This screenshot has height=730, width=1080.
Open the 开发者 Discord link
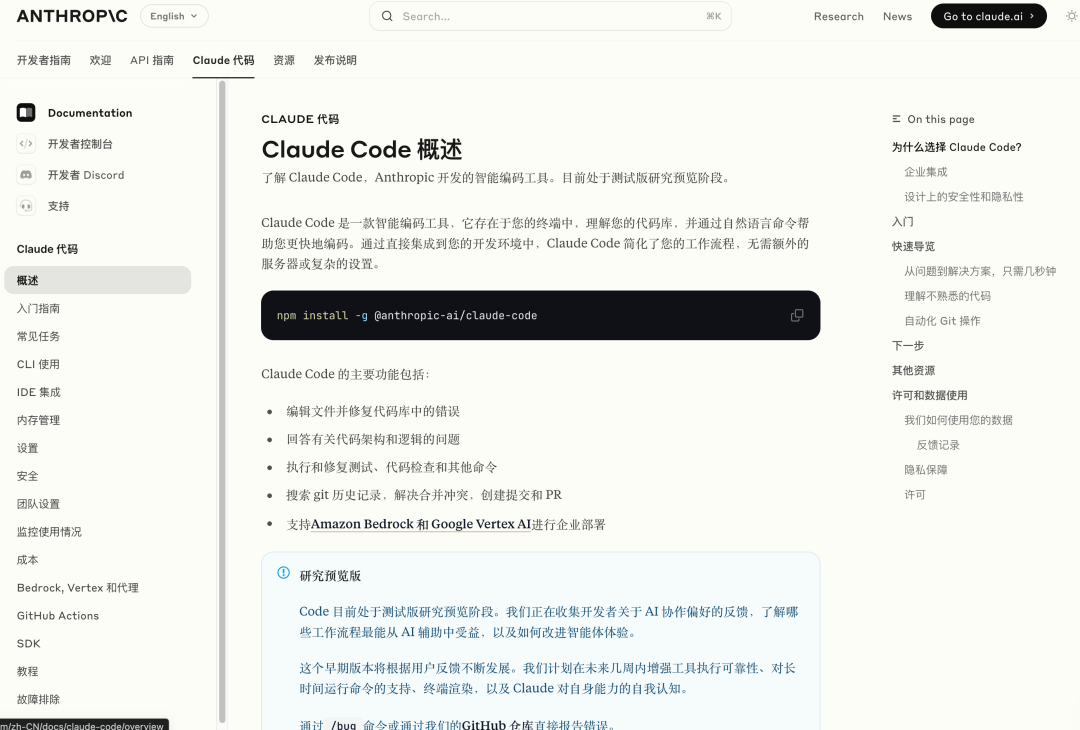tap(85, 175)
